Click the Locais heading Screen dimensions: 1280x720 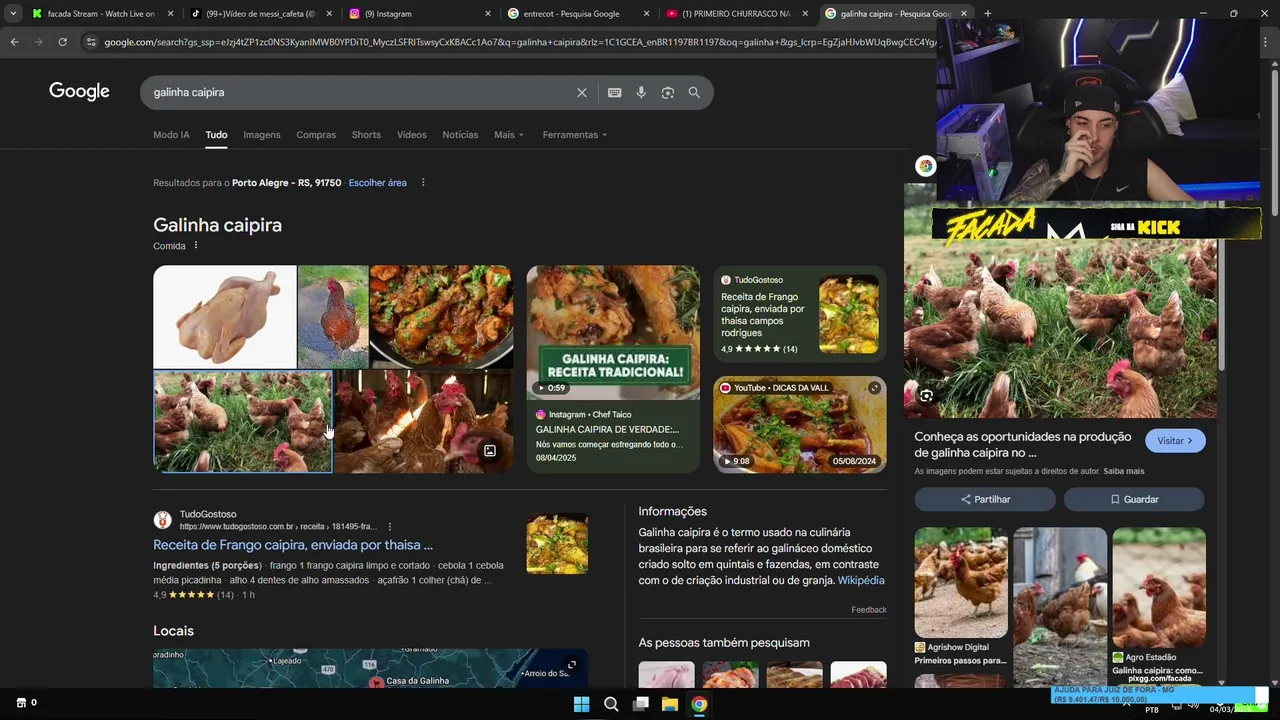pos(173,631)
